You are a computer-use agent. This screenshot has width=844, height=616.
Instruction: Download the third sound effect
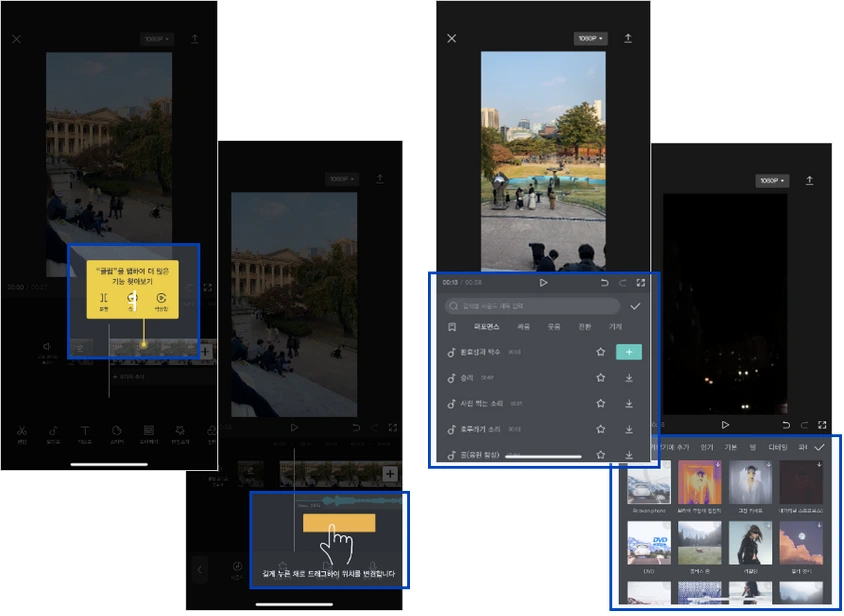(629, 403)
